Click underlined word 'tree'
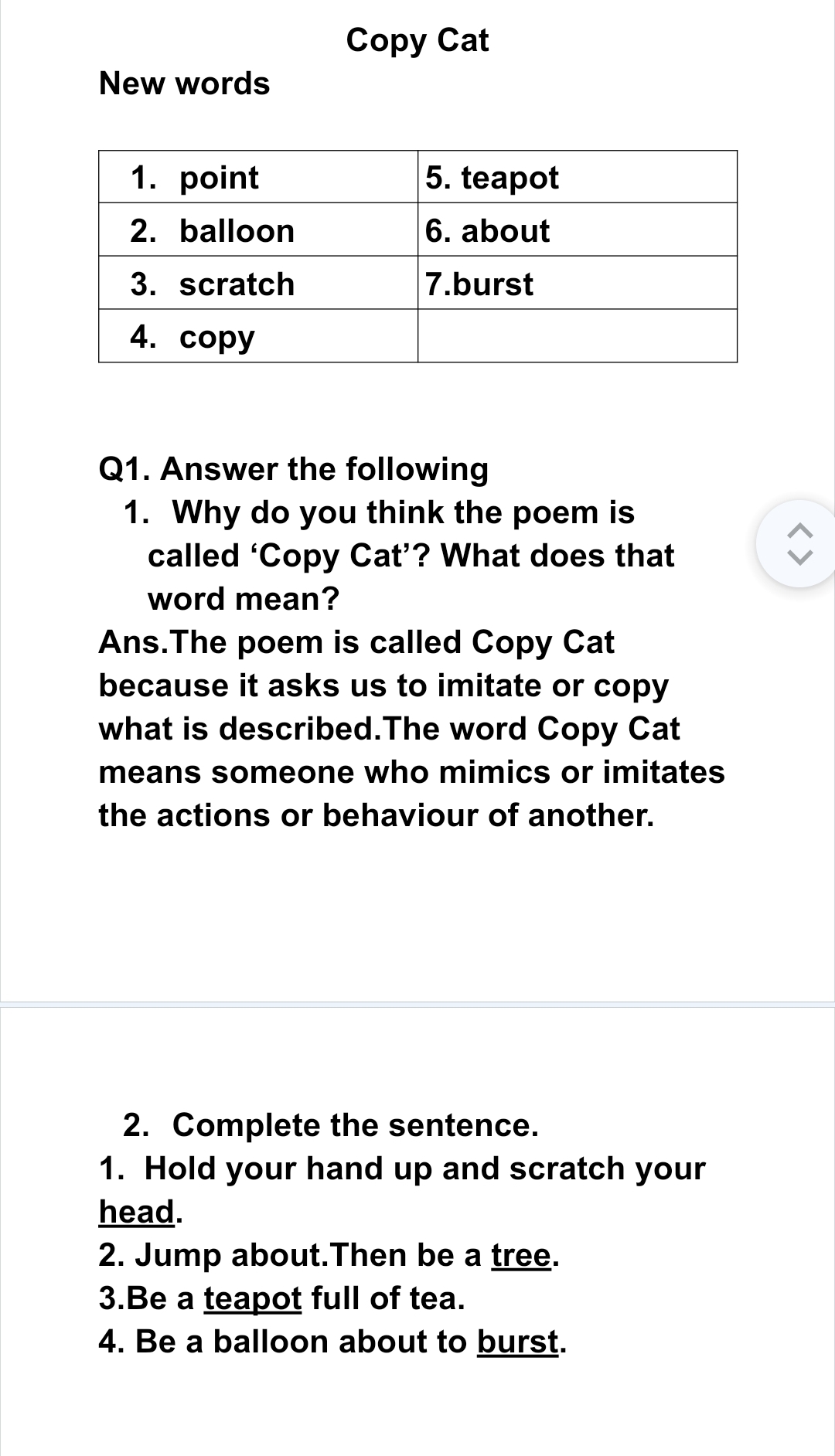 (522, 1255)
